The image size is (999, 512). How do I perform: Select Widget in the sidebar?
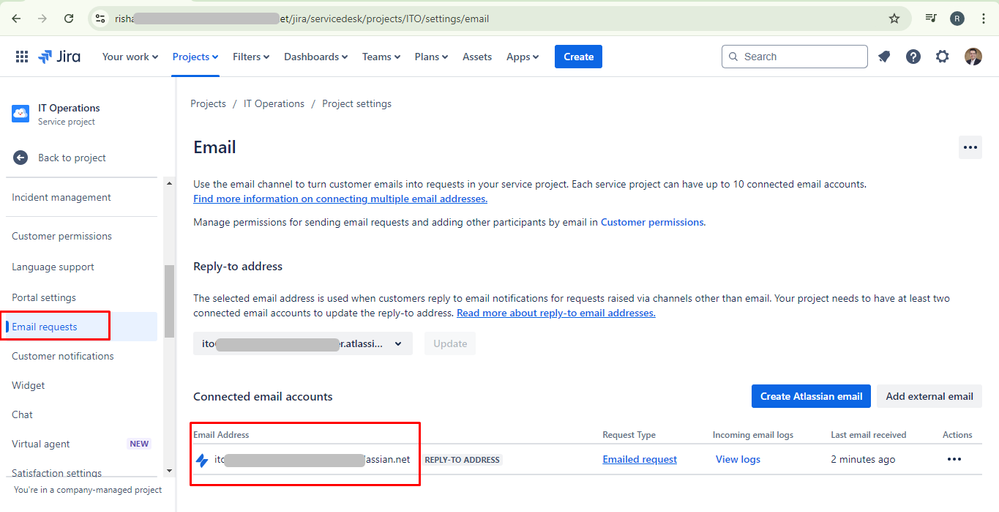[28, 385]
